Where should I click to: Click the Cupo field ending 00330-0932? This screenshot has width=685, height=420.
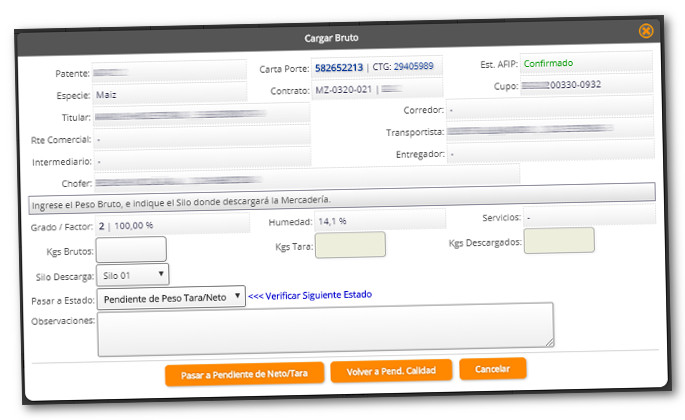584,84
